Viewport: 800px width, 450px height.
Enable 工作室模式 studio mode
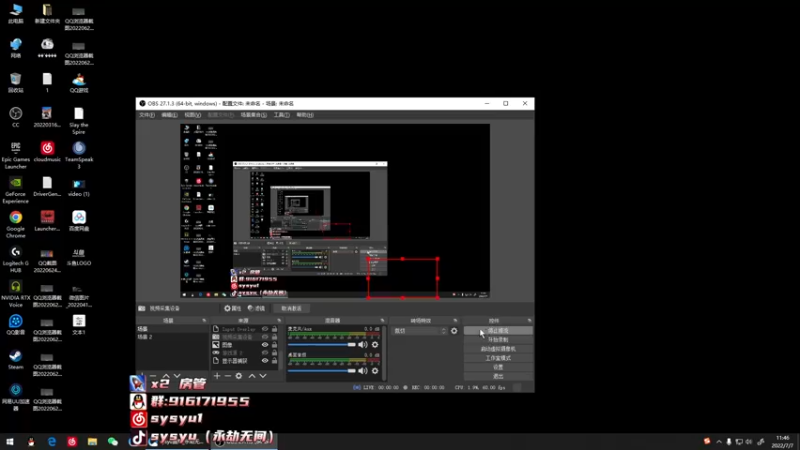pos(498,358)
